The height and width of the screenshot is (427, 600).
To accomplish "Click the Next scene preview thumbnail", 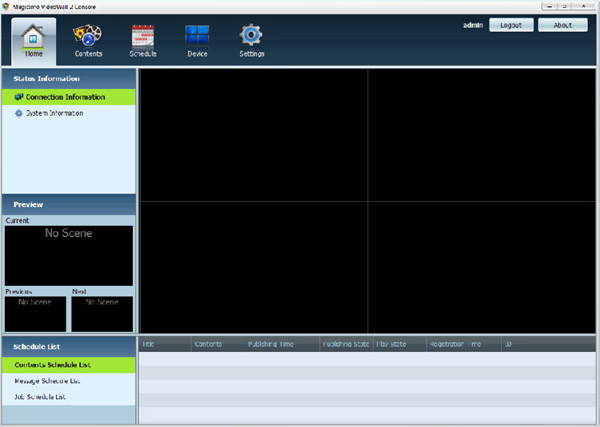I will pyautogui.click(x=101, y=313).
